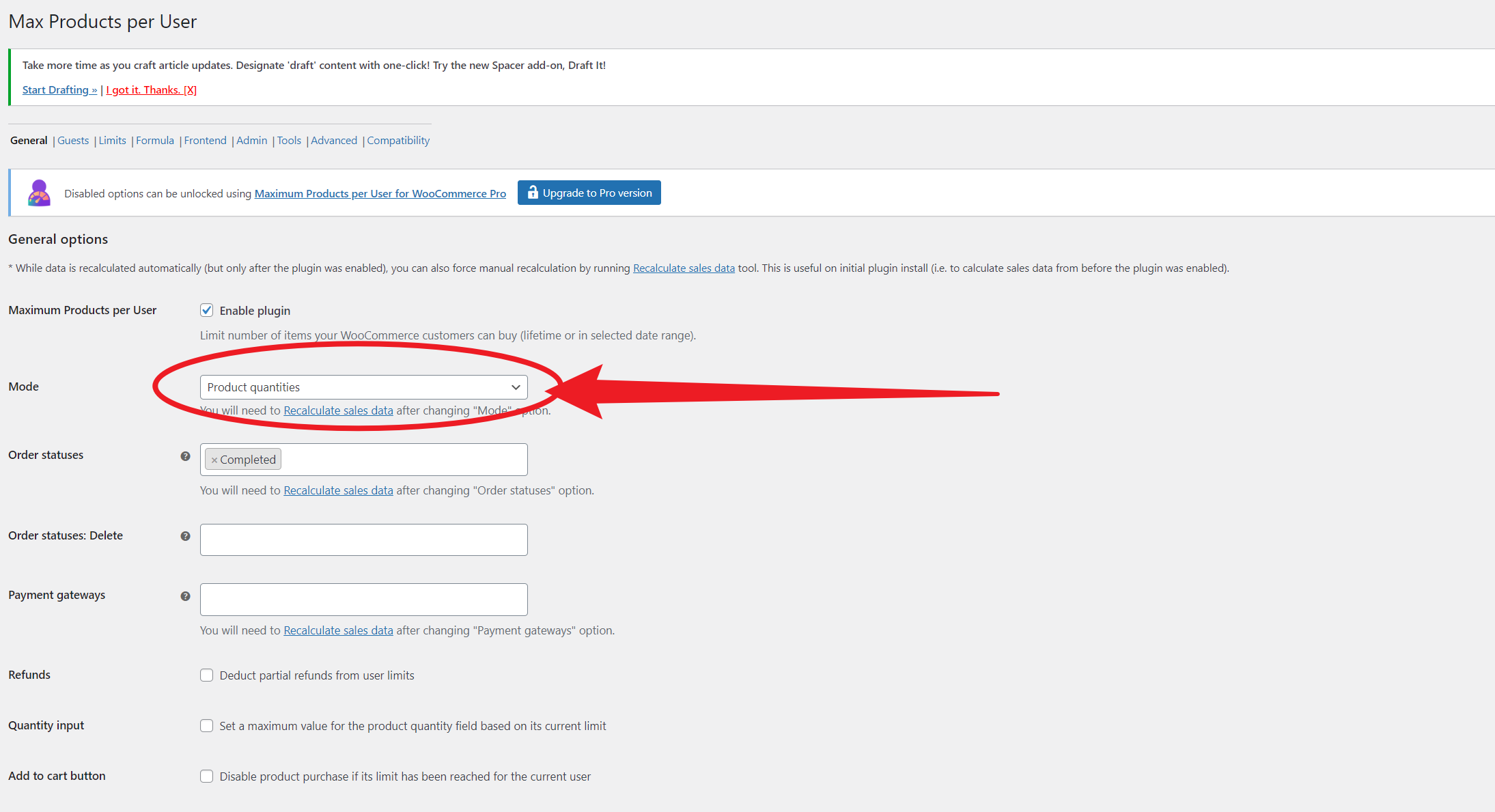Click the empty Order statuses: Delete field
Image resolution: width=1495 pixels, height=812 pixels.
[x=363, y=540]
